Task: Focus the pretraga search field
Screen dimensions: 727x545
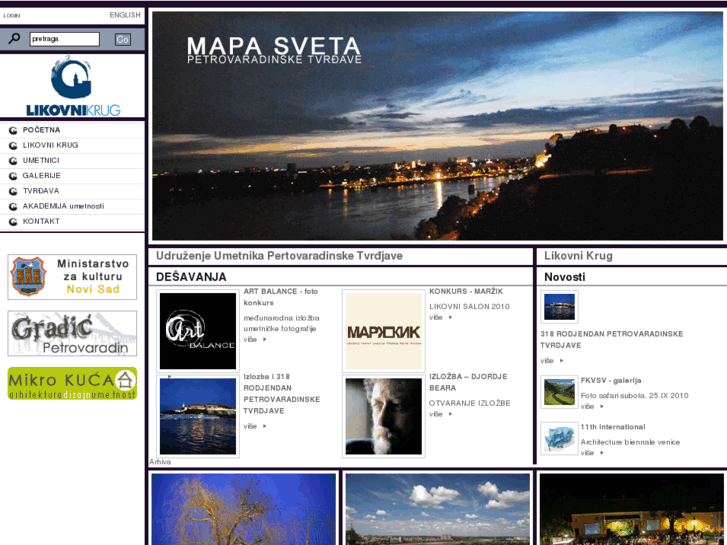Action: coord(64,39)
